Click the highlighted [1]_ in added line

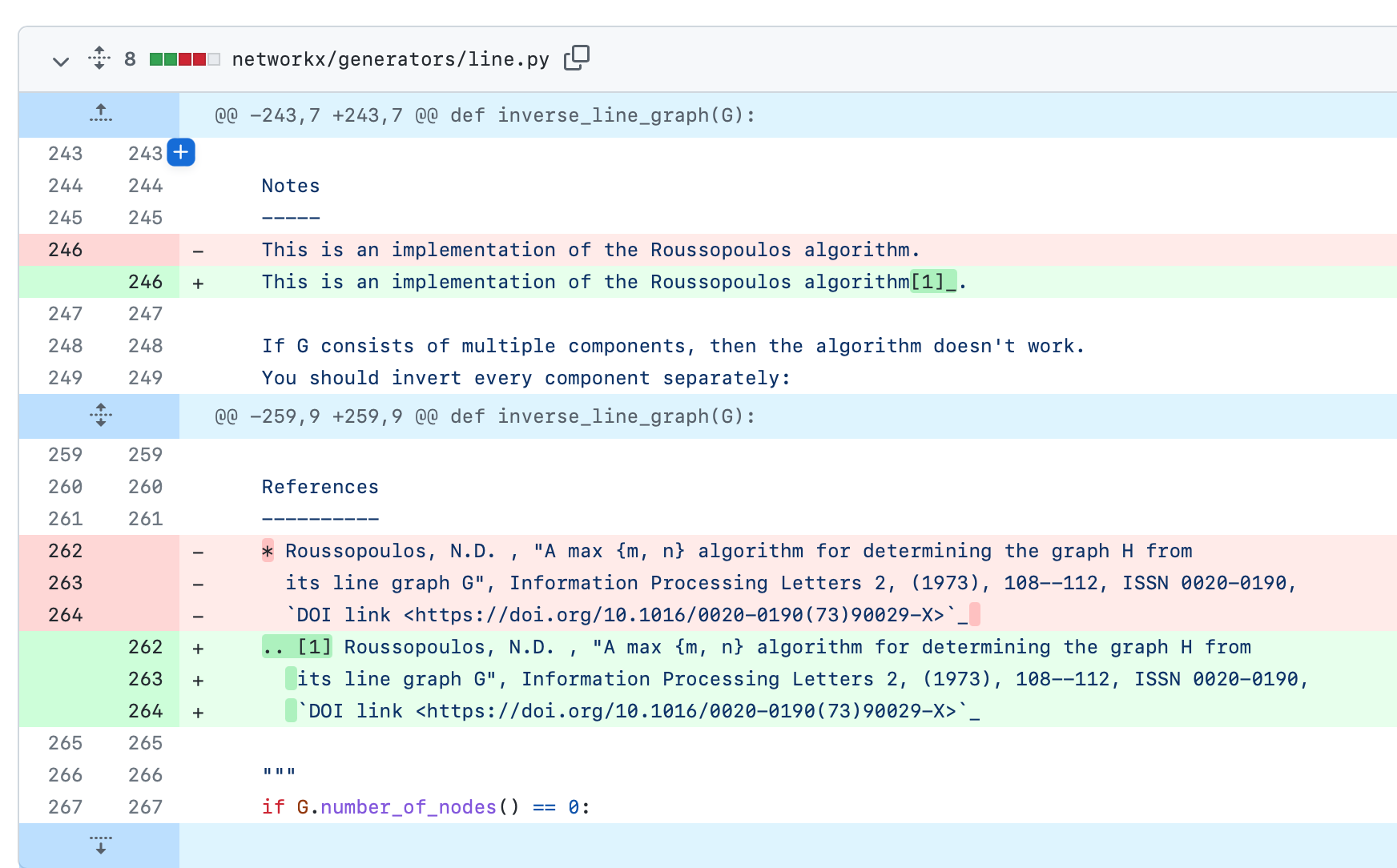tap(933, 282)
